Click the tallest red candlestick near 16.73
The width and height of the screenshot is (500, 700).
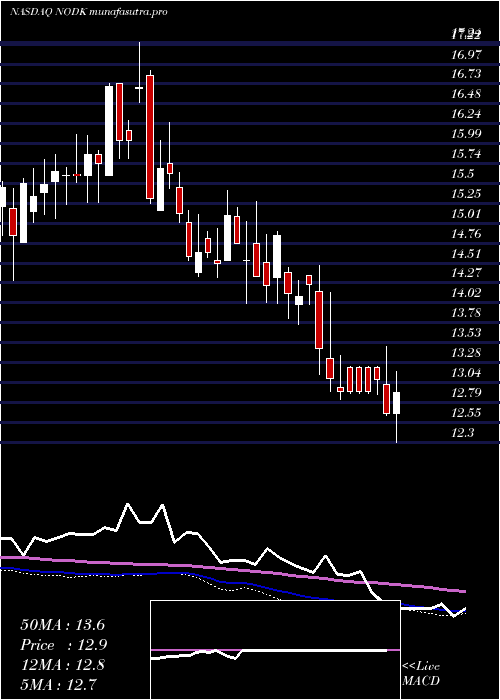150,137
